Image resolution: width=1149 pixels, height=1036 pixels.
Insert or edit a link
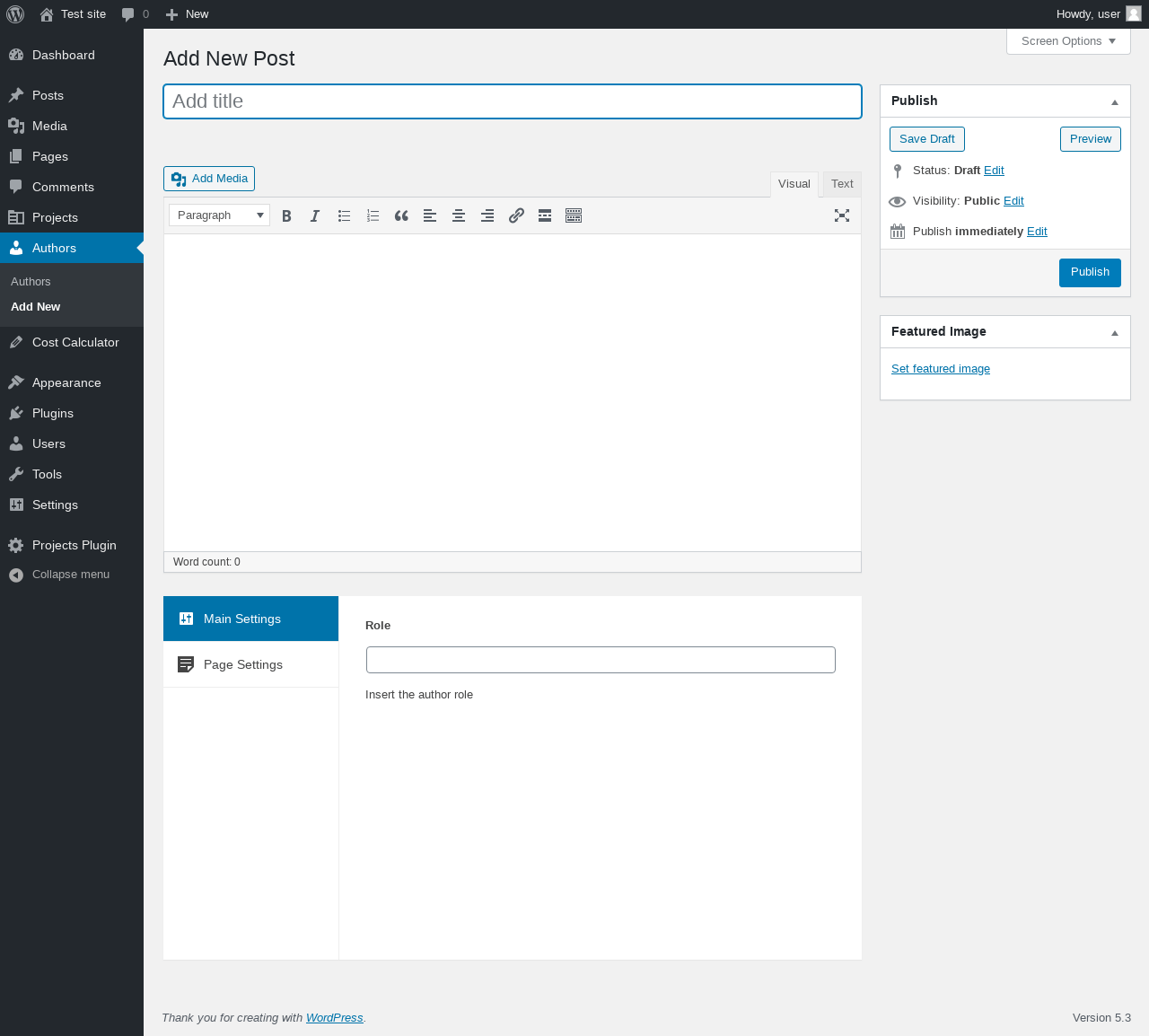(x=516, y=215)
